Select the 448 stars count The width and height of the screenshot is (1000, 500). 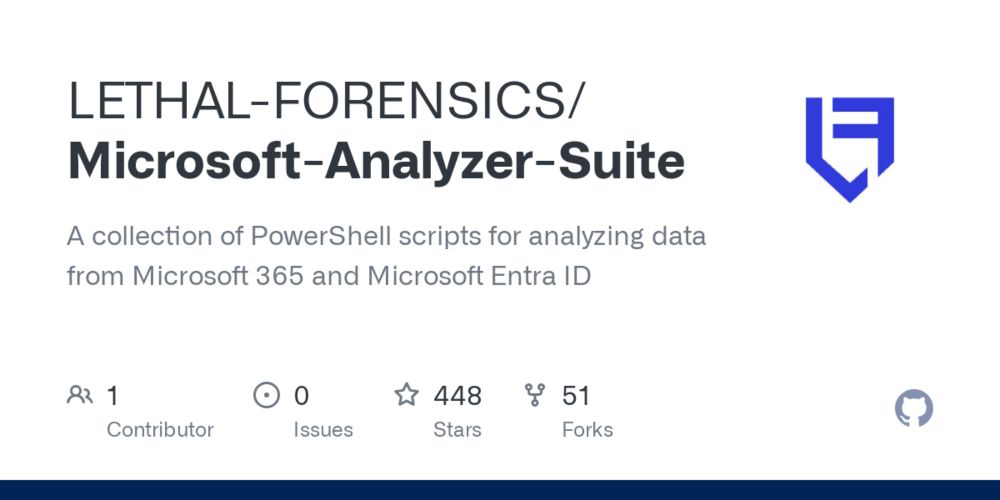click(x=457, y=395)
